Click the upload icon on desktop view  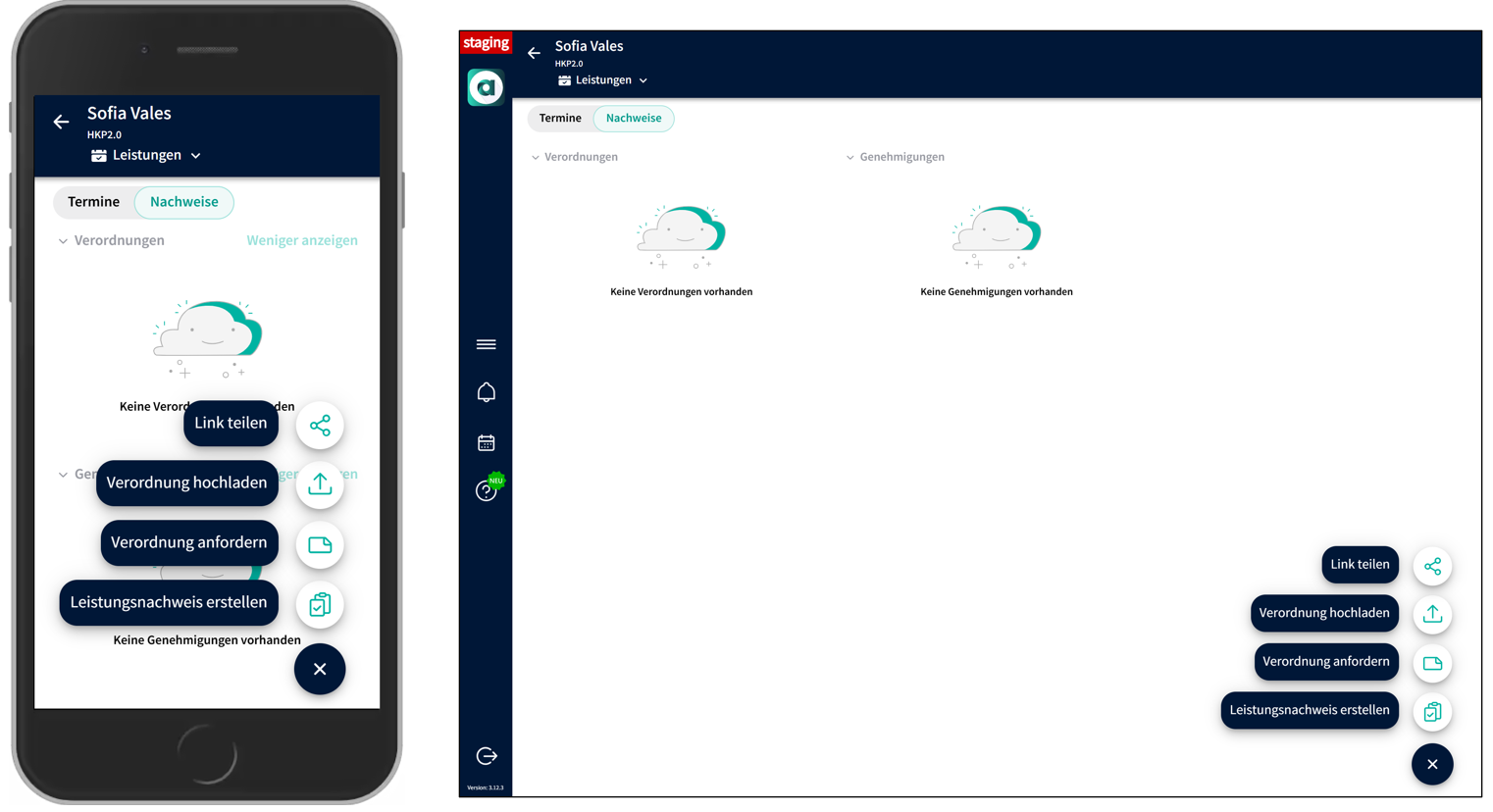pyautogui.click(x=1432, y=615)
